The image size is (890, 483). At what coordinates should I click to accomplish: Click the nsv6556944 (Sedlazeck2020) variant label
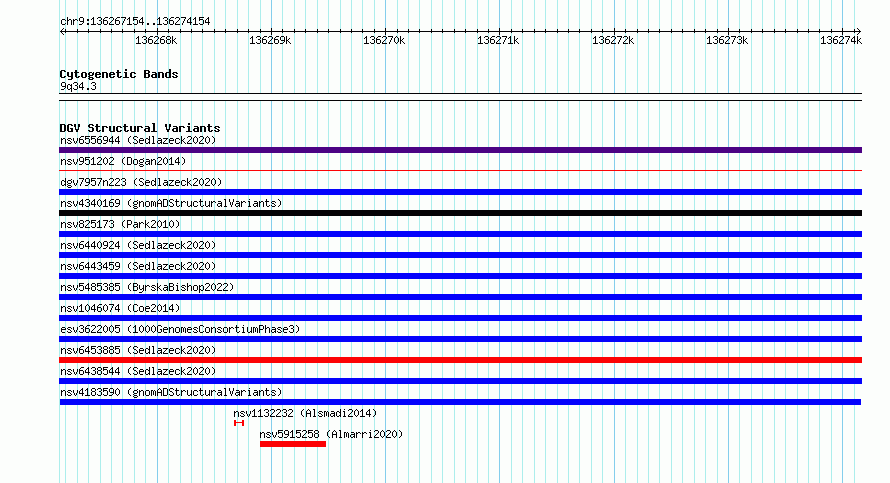click(x=138, y=140)
